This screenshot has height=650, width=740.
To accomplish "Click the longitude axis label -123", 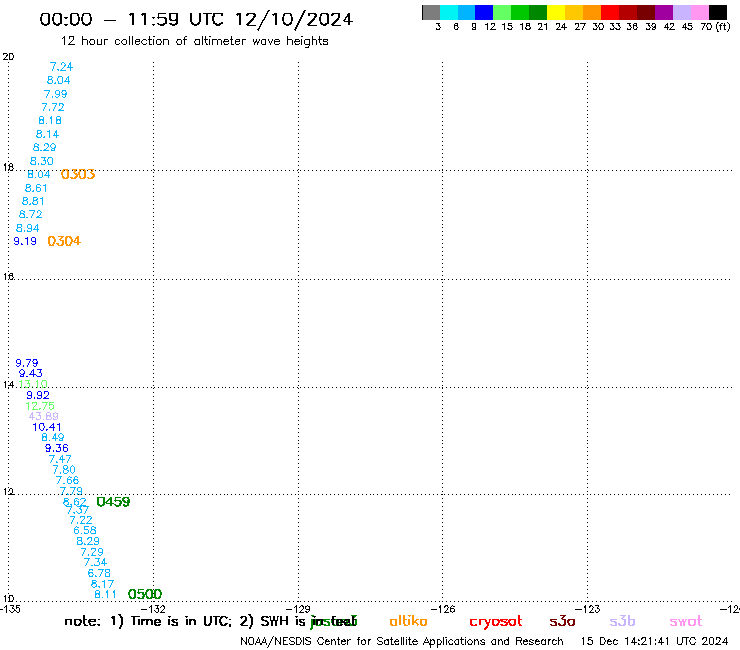I will click(588, 609).
